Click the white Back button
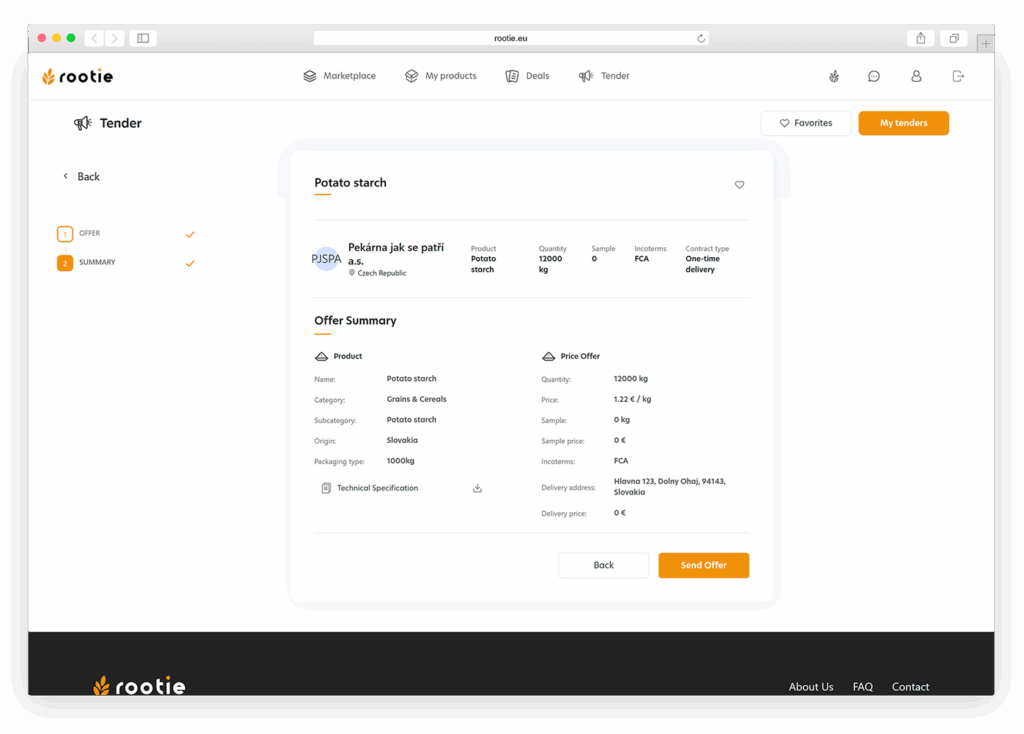1024x734 pixels. (603, 565)
